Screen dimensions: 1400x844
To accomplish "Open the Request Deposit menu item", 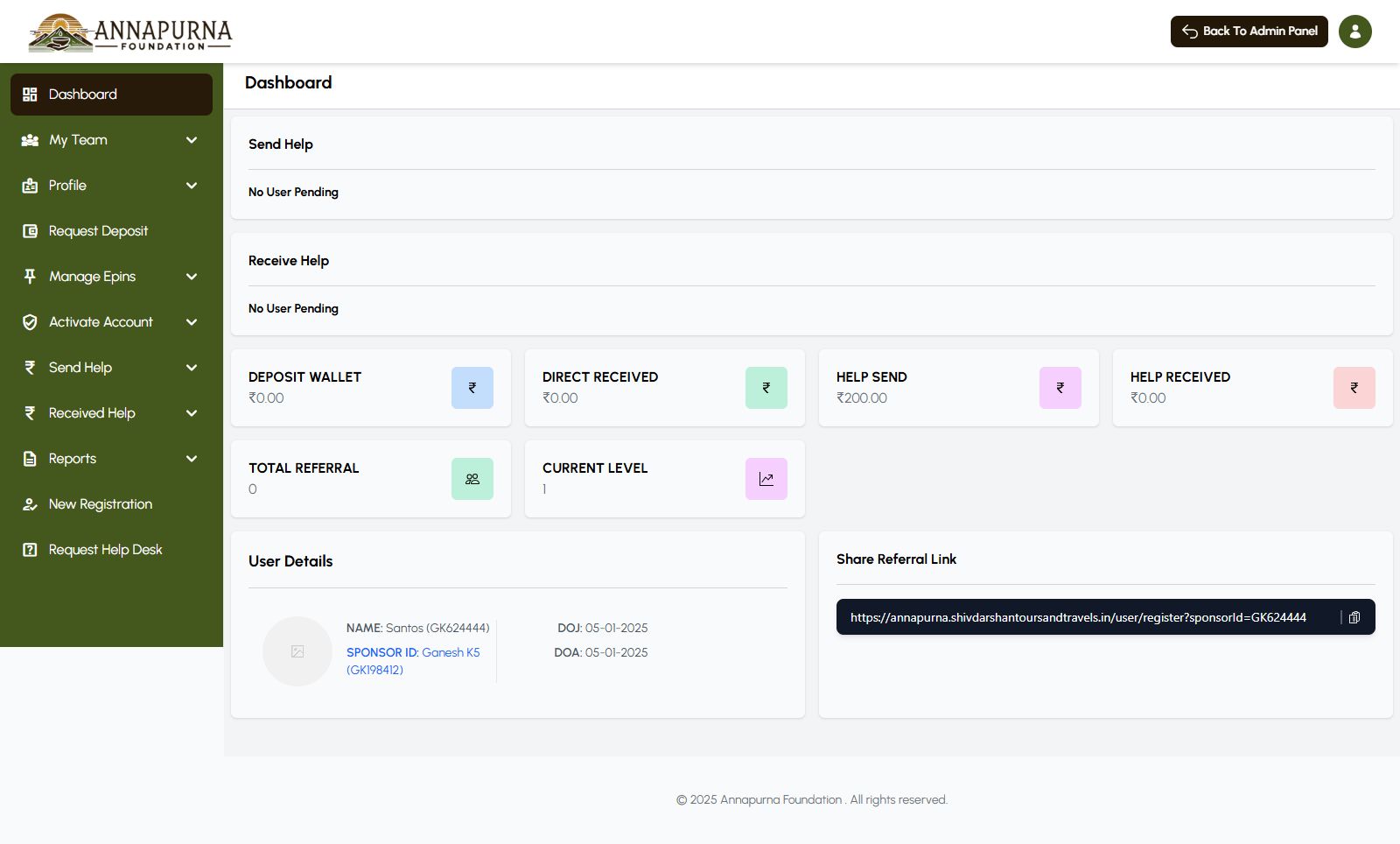I will coord(98,231).
